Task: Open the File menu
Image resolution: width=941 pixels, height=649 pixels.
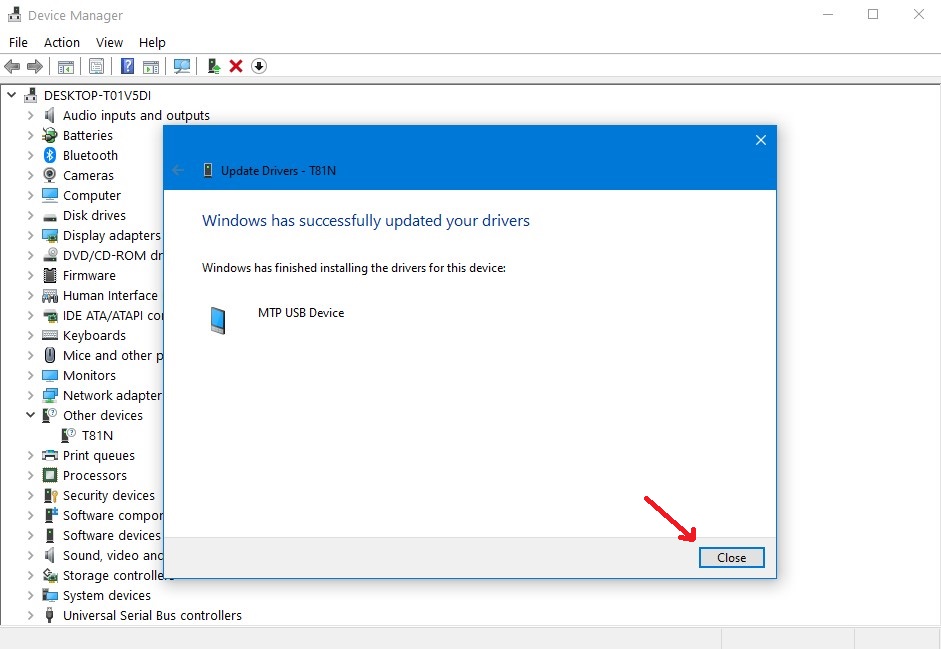Action: tap(18, 43)
